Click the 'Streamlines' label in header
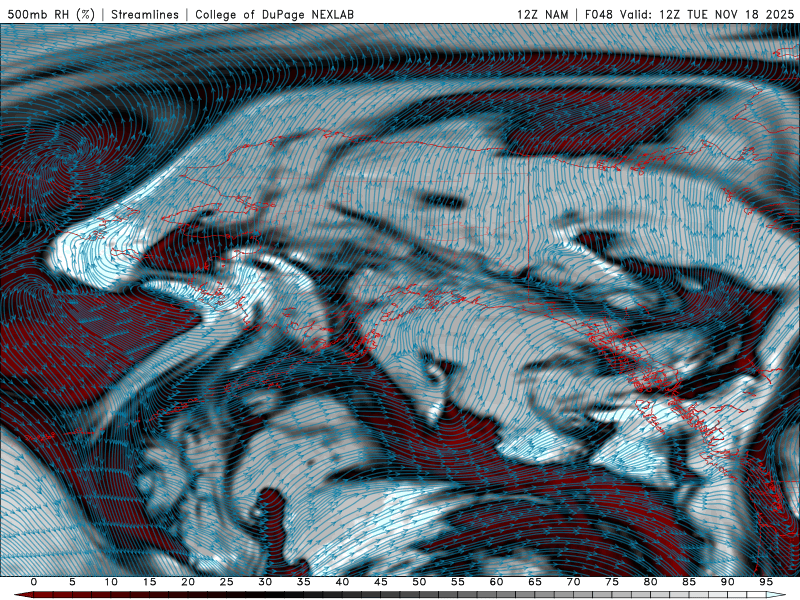The width and height of the screenshot is (800, 600). click(145, 14)
